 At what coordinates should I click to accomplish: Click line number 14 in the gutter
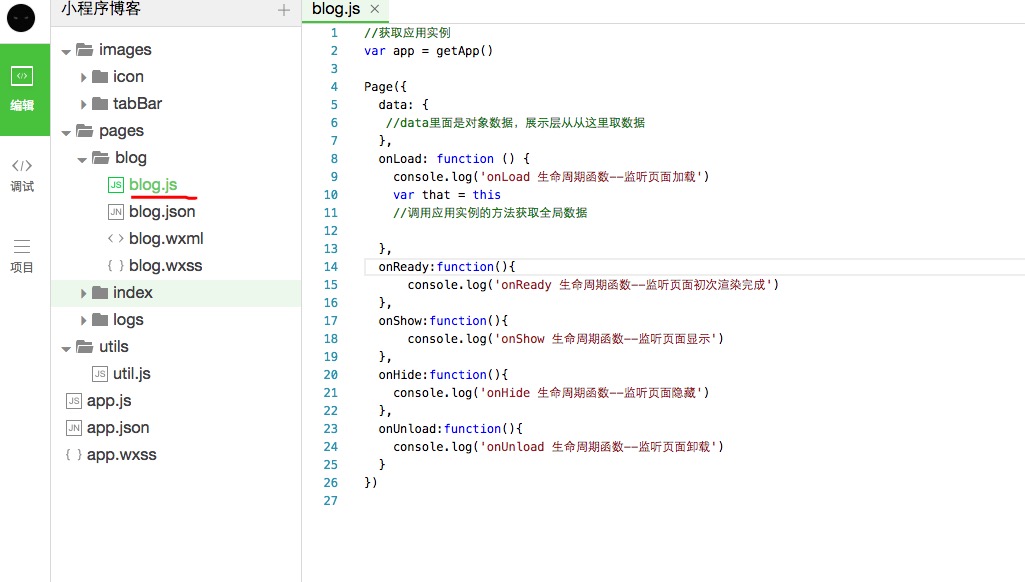click(332, 267)
